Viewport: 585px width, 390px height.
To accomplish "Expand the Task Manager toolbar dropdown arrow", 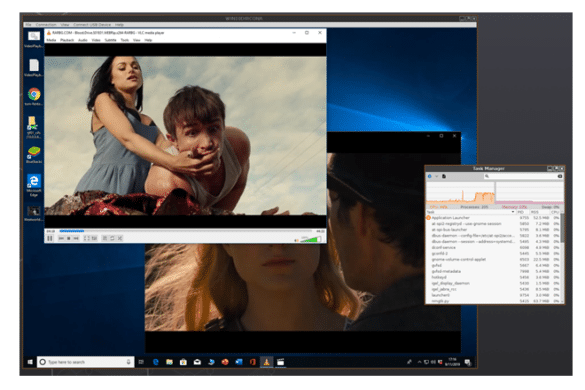I will click(x=436, y=176).
